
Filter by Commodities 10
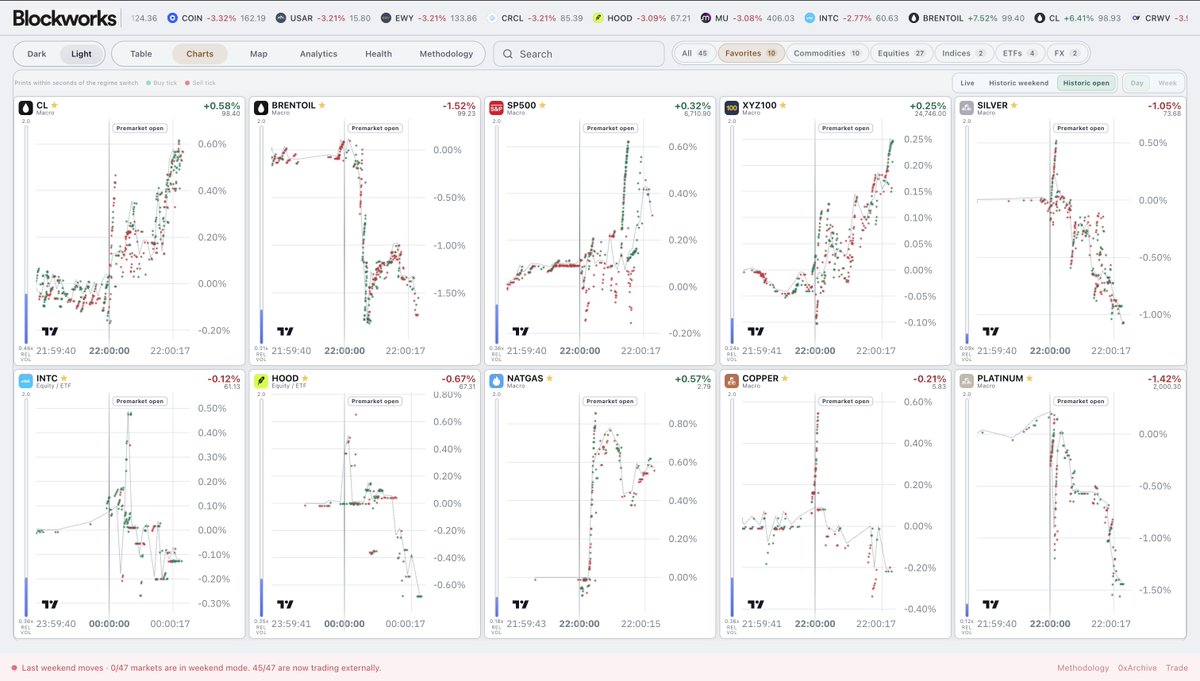827,54
